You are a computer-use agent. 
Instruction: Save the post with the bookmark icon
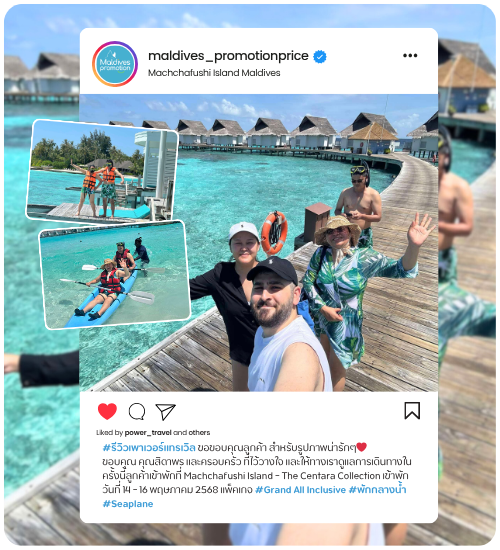pos(412,410)
